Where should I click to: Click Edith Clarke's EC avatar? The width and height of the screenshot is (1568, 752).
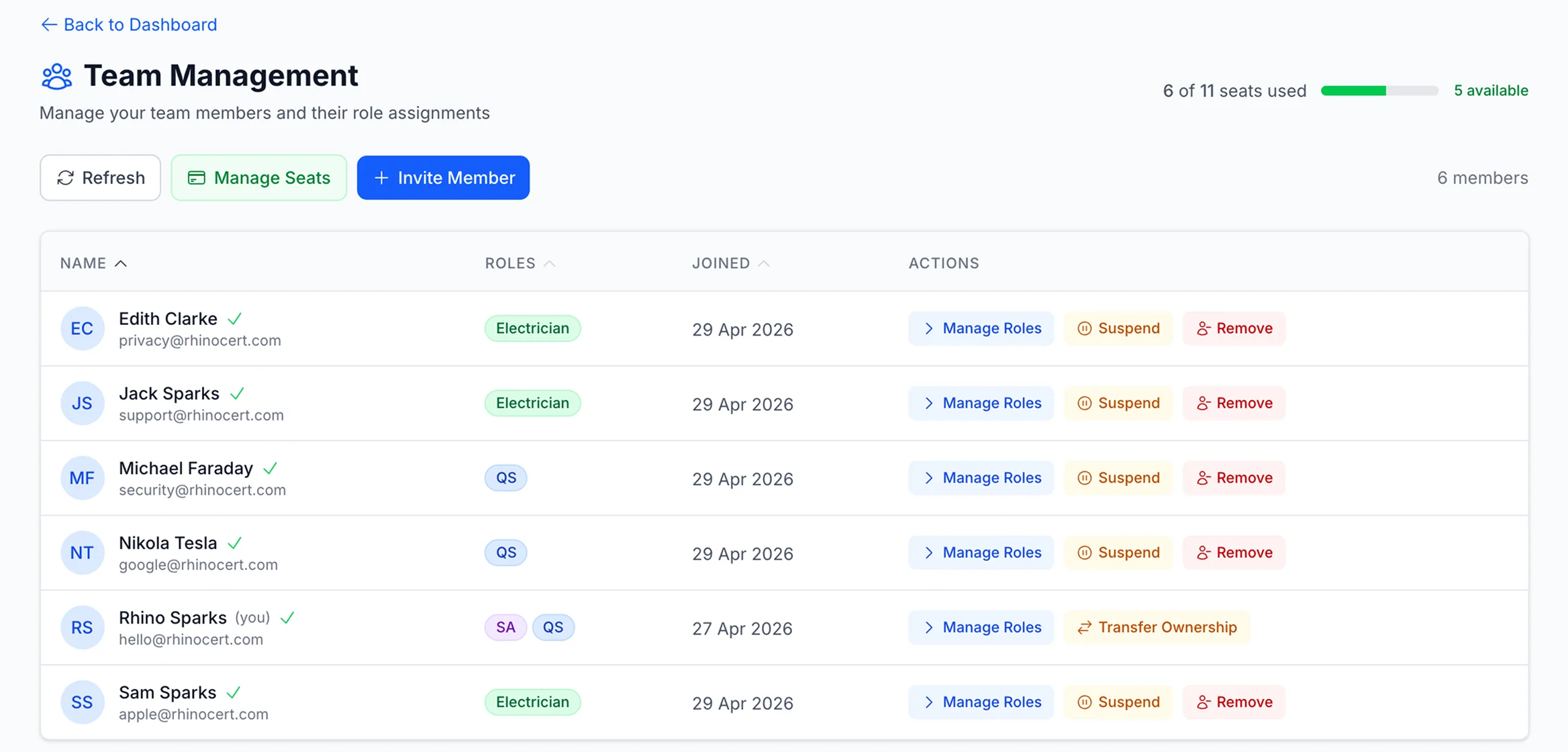[x=82, y=329]
